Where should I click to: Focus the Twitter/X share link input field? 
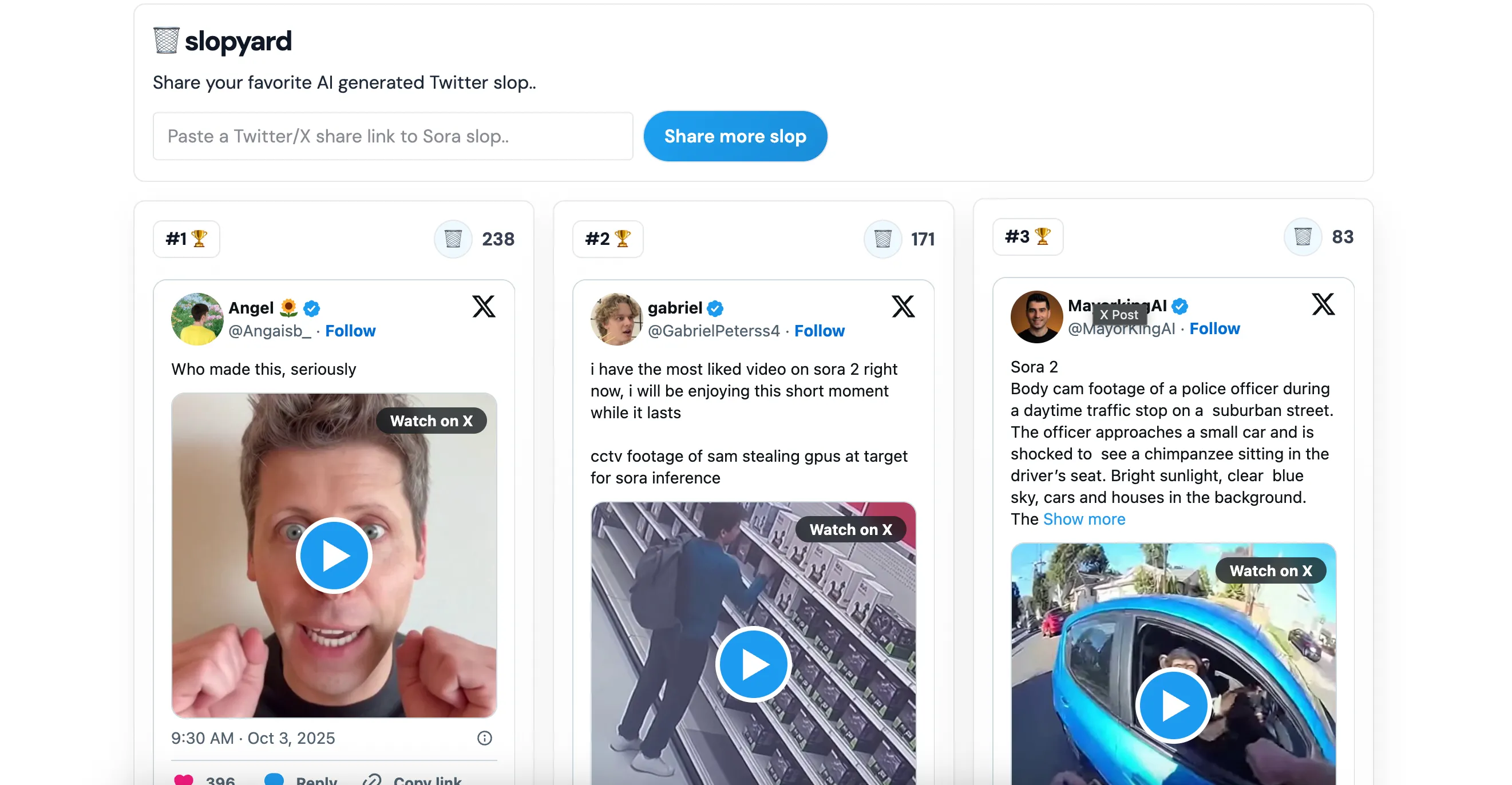[393, 136]
